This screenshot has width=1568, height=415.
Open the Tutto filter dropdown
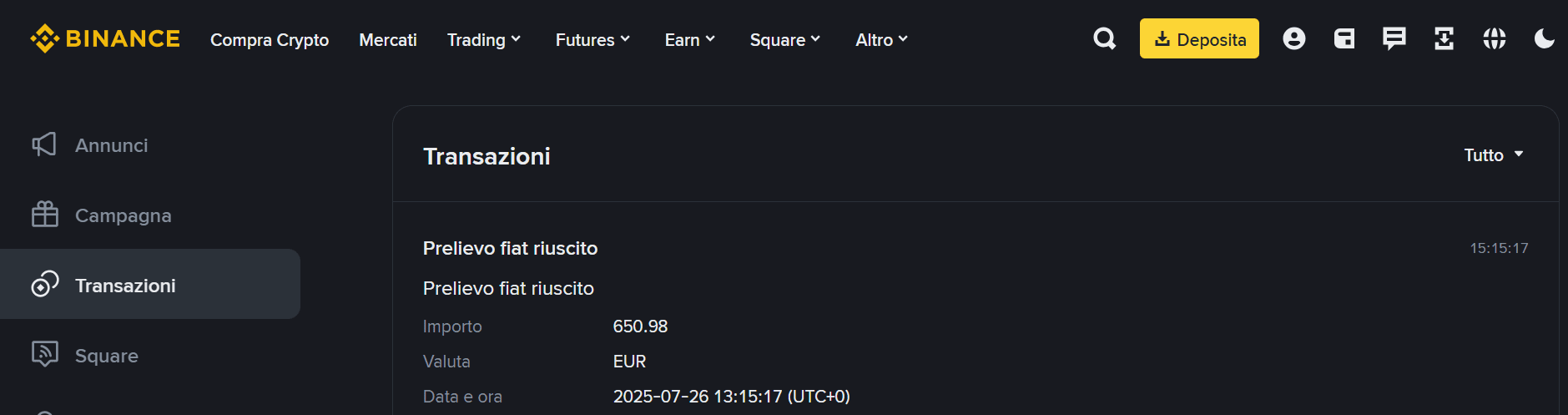click(1494, 155)
